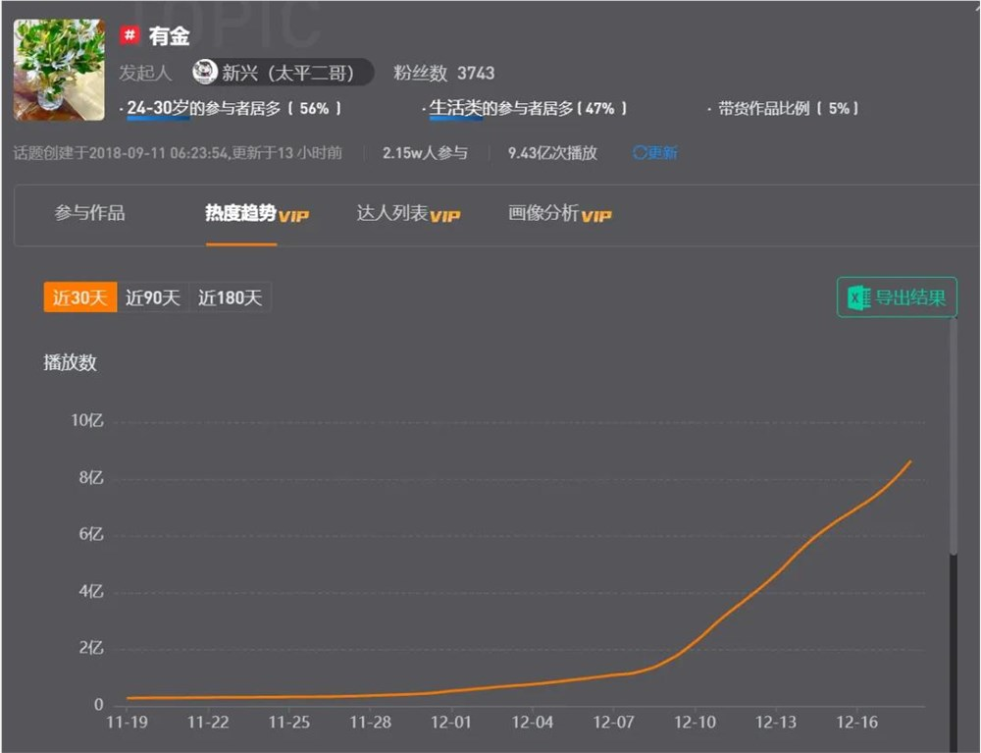Click the 9.43亿次播放 count
981x753 pixels.
click(x=552, y=153)
